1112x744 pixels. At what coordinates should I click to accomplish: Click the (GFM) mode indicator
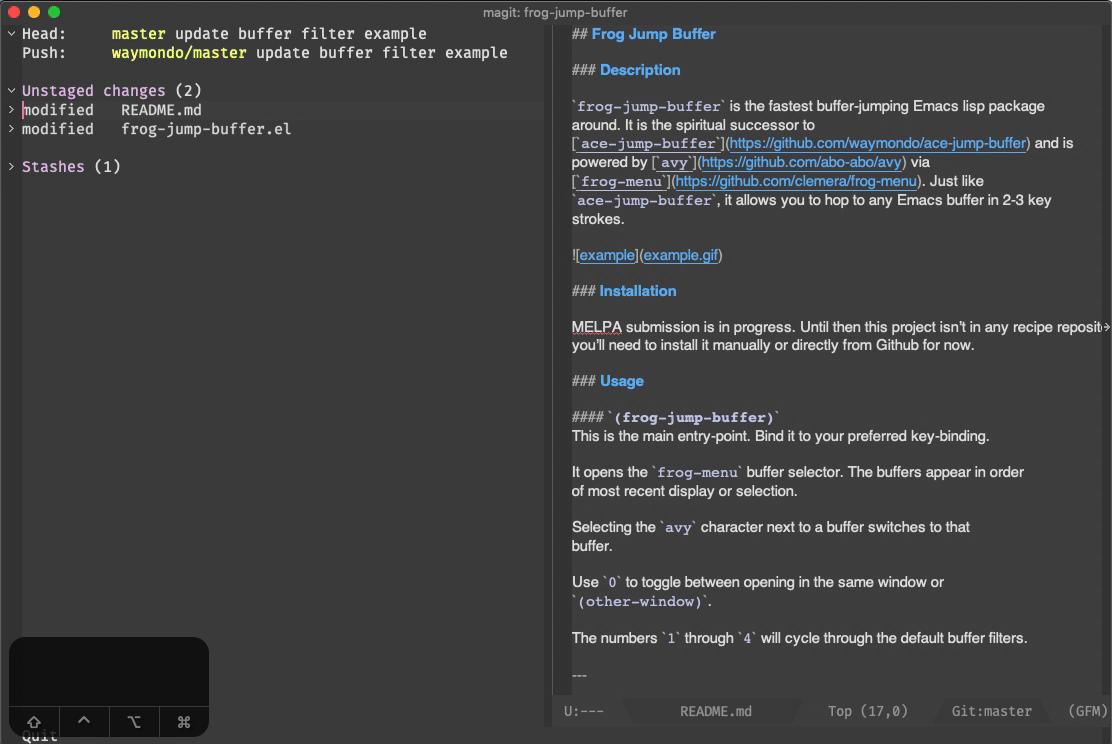(x=1087, y=711)
